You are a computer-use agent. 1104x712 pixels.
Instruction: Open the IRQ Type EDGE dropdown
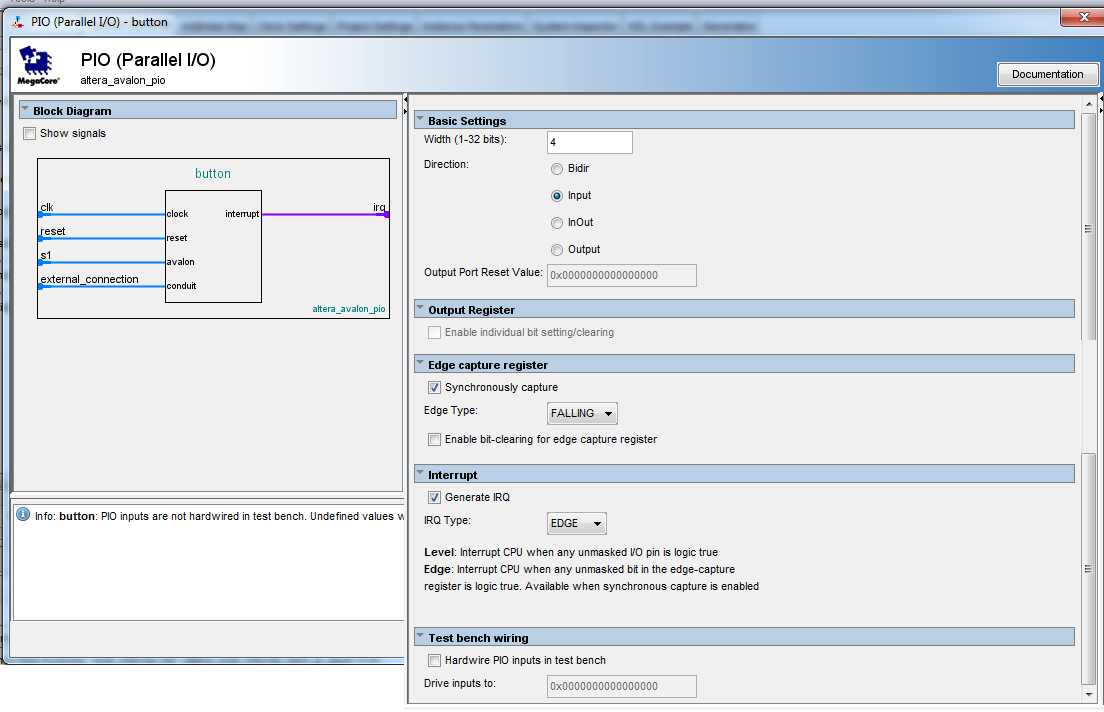click(576, 523)
